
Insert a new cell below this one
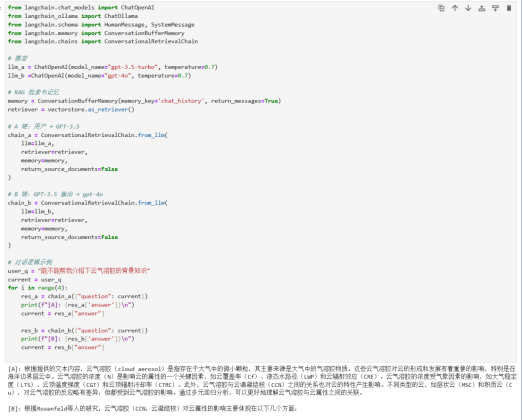tap(495, 8)
